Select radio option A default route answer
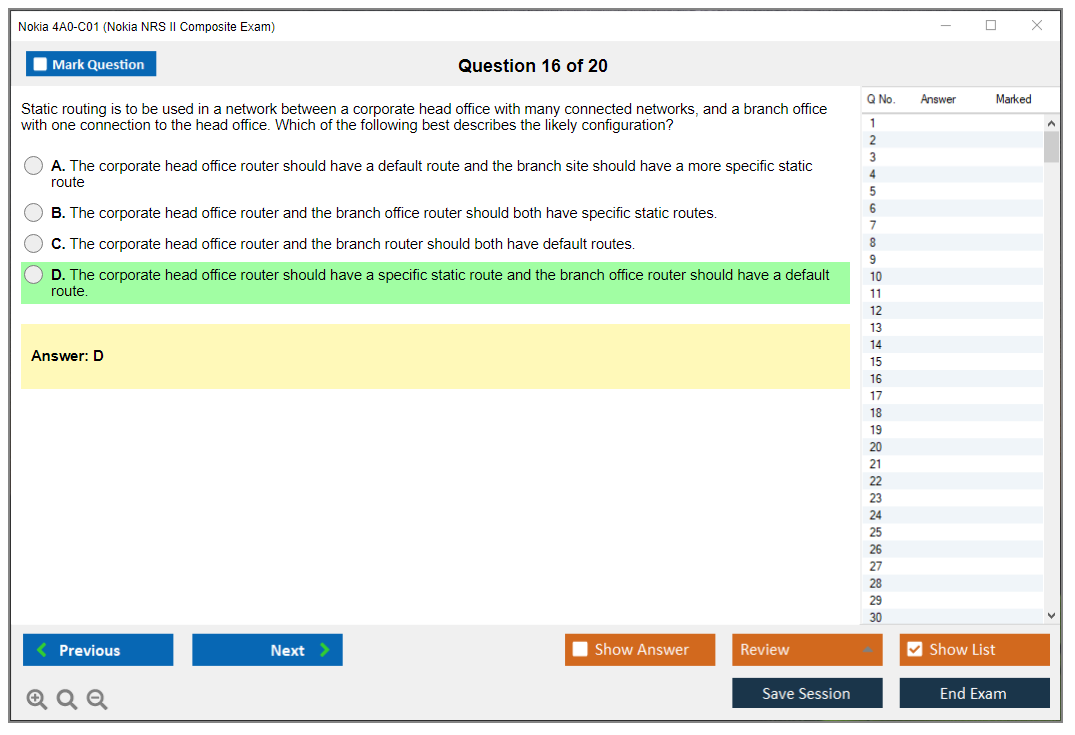Viewport: 1075px width, 735px height. (34, 166)
